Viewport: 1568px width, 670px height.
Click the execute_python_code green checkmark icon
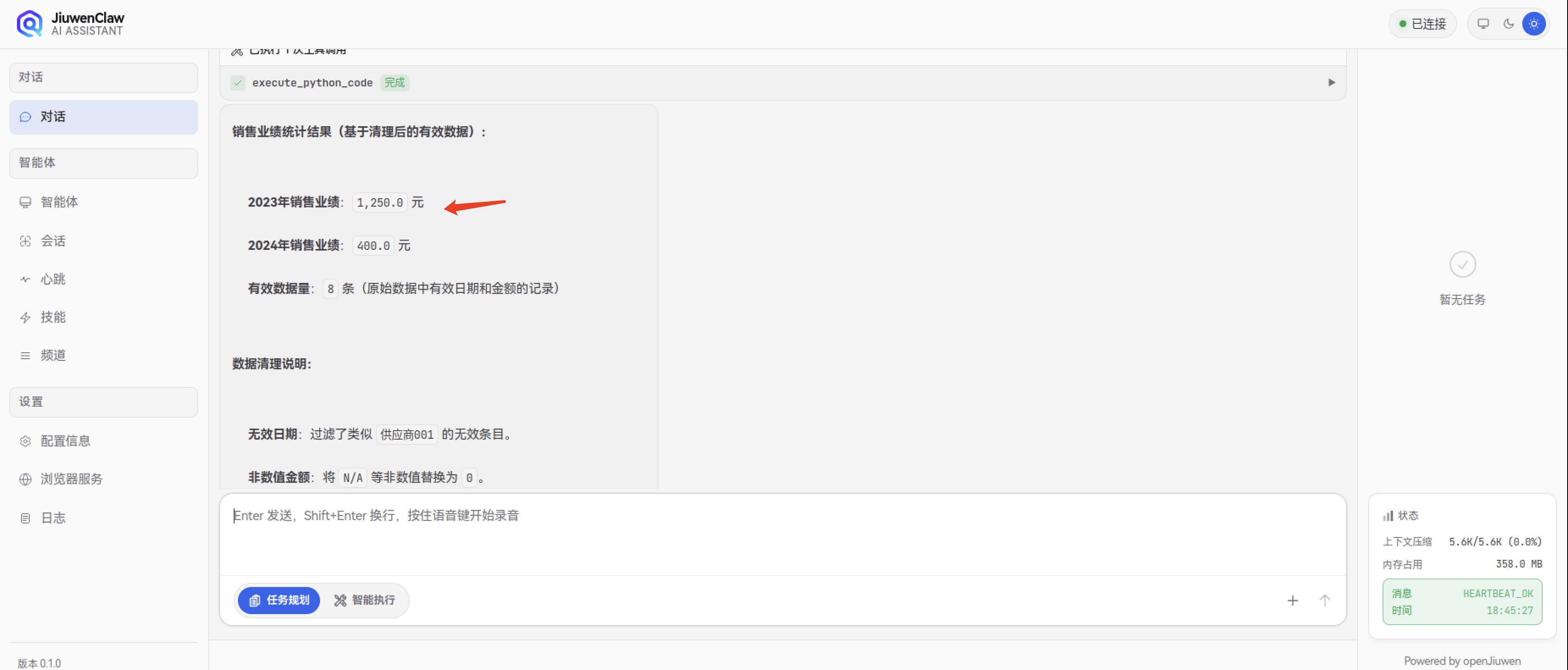click(238, 83)
